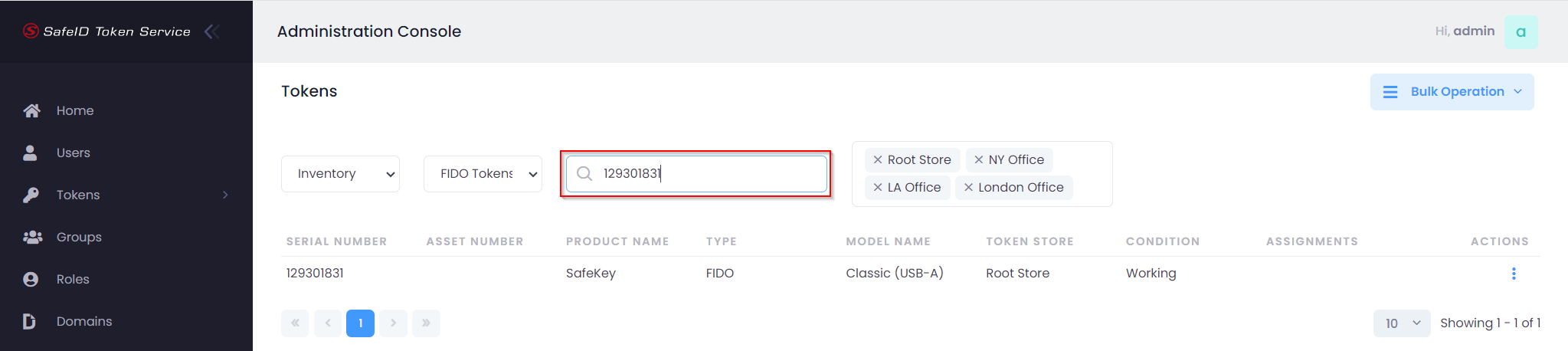This screenshot has height=351, width=1568.
Task: Click the admin avatar
Action: pyautogui.click(x=1521, y=32)
